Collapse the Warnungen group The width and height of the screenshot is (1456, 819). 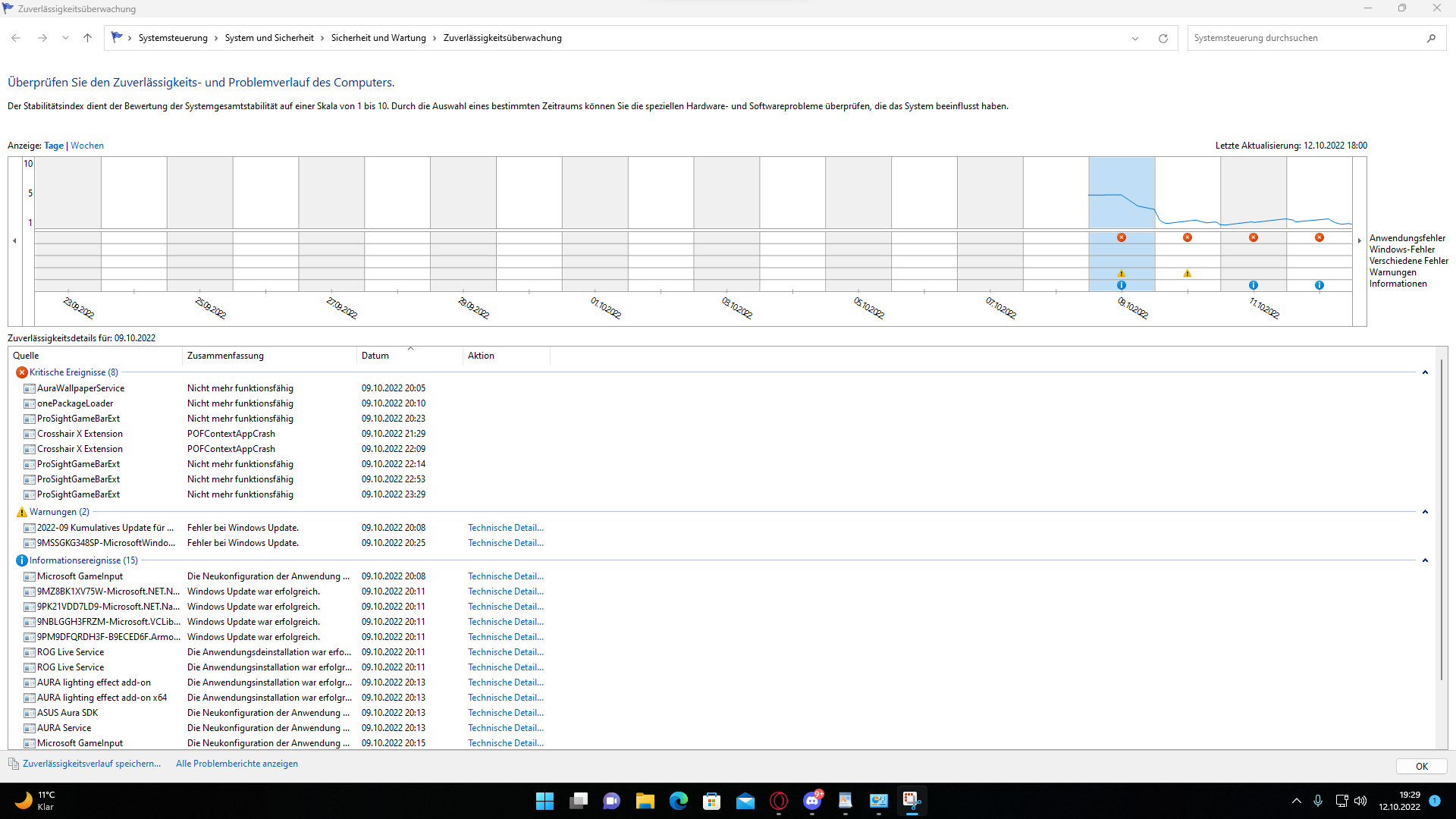pyautogui.click(x=1425, y=512)
